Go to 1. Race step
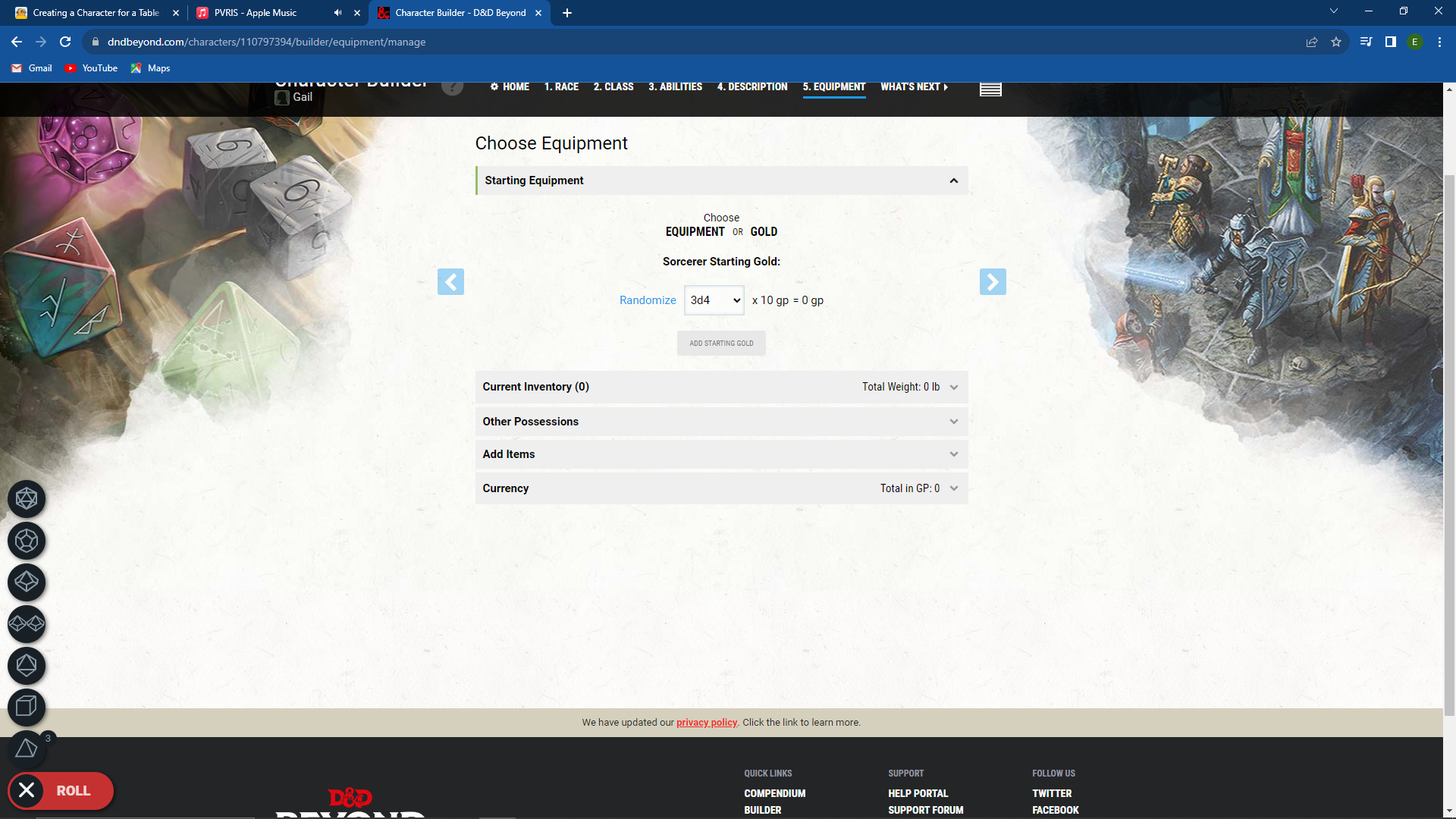 (x=561, y=87)
